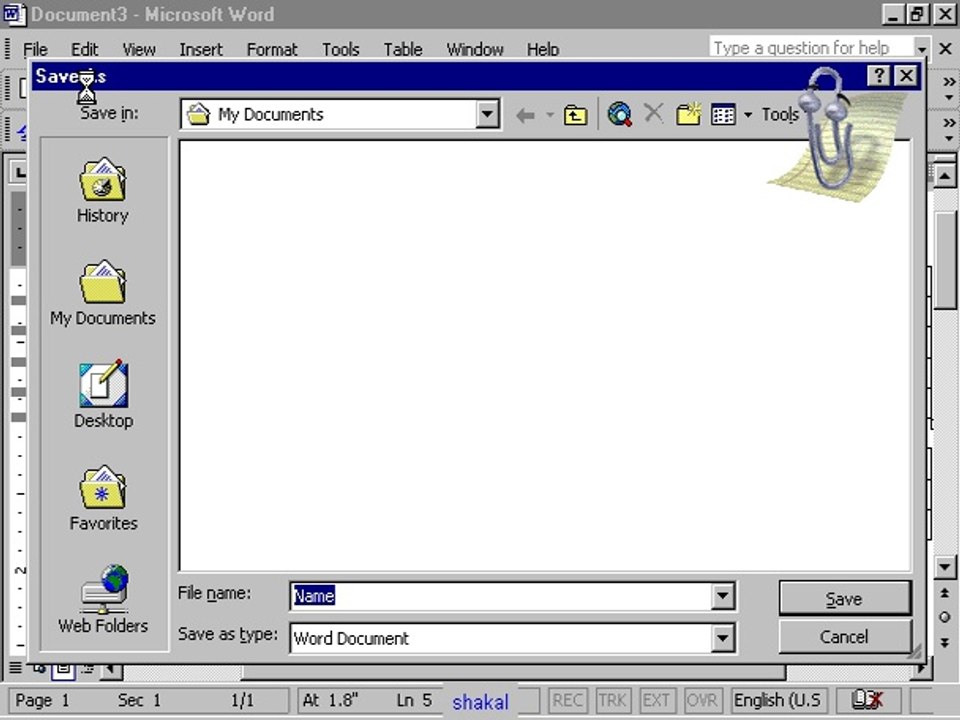Open the Window menu

pos(474,50)
